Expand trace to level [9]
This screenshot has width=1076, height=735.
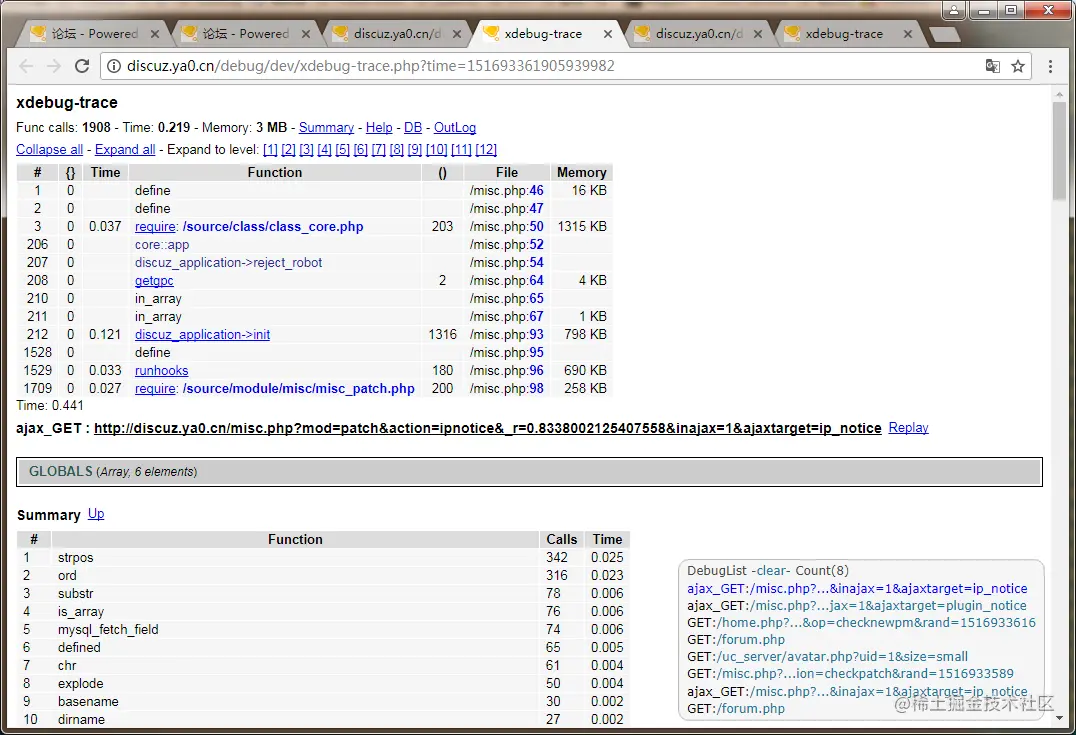pyautogui.click(x=414, y=150)
